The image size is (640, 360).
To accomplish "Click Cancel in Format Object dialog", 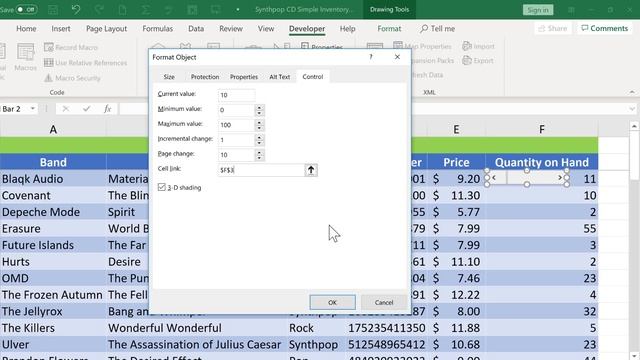I will pyautogui.click(x=384, y=302).
